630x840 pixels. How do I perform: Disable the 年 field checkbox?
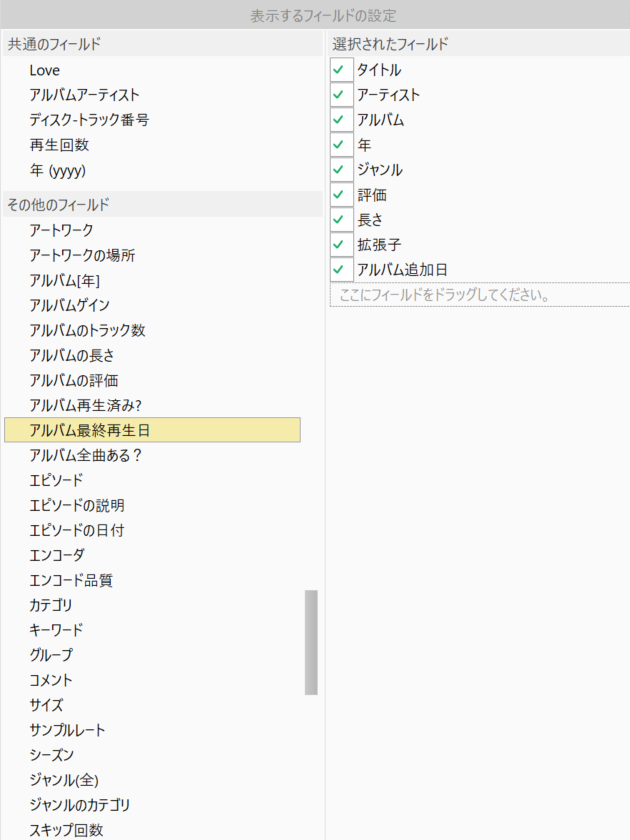pos(341,145)
